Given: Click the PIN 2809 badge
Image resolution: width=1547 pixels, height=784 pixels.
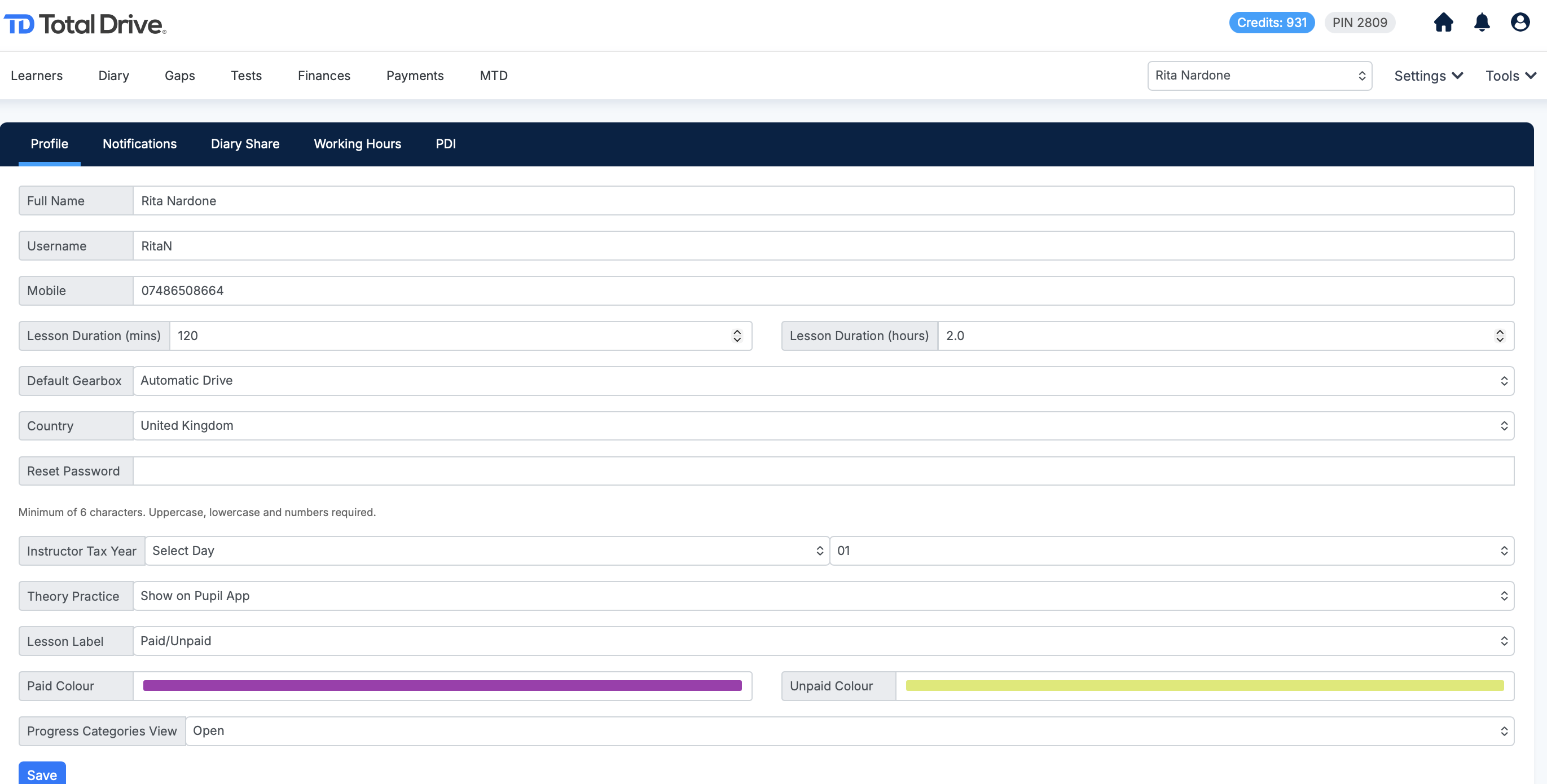Looking at the screenshot, I should point(1359,23).
